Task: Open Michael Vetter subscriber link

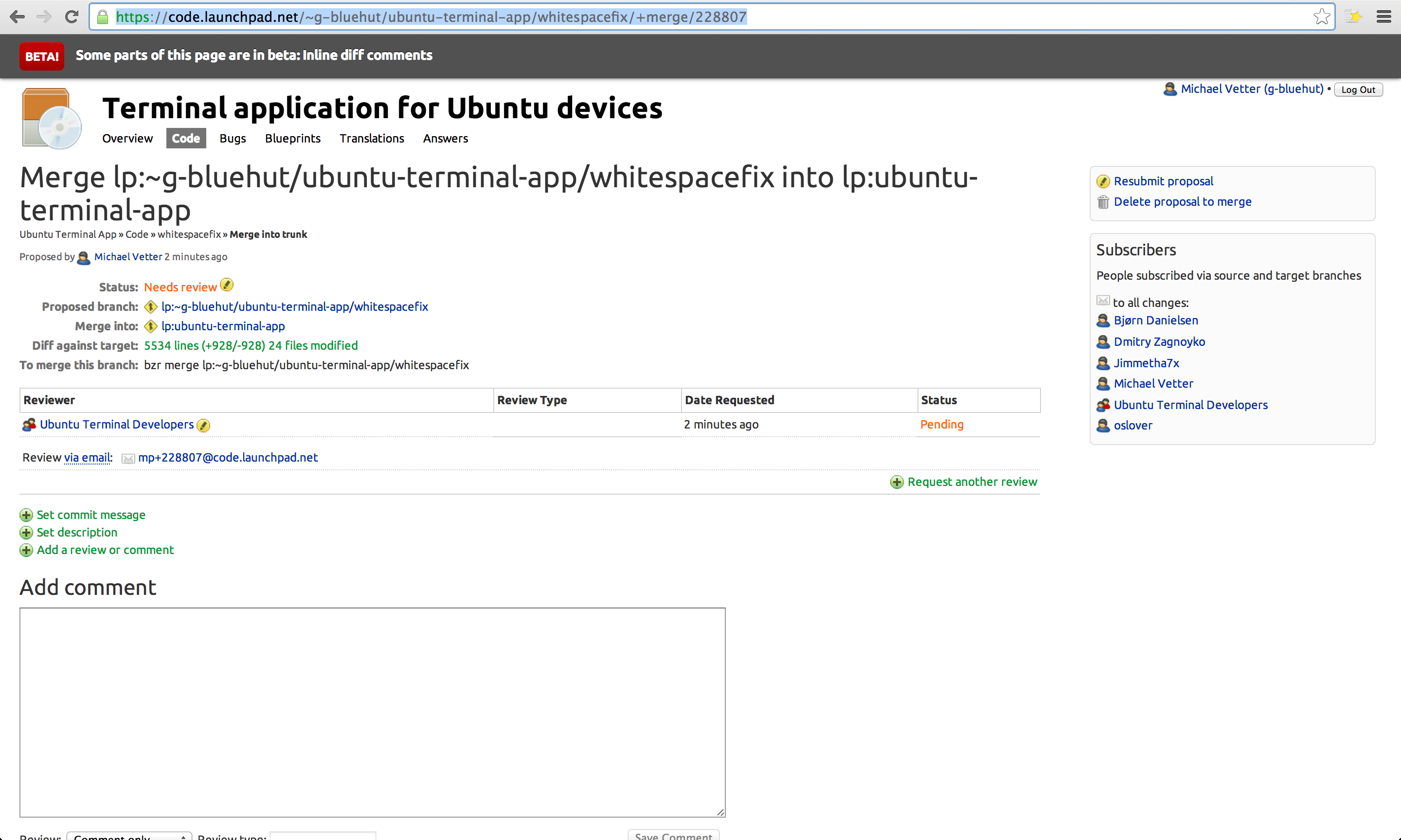Action: (1153, 384)
